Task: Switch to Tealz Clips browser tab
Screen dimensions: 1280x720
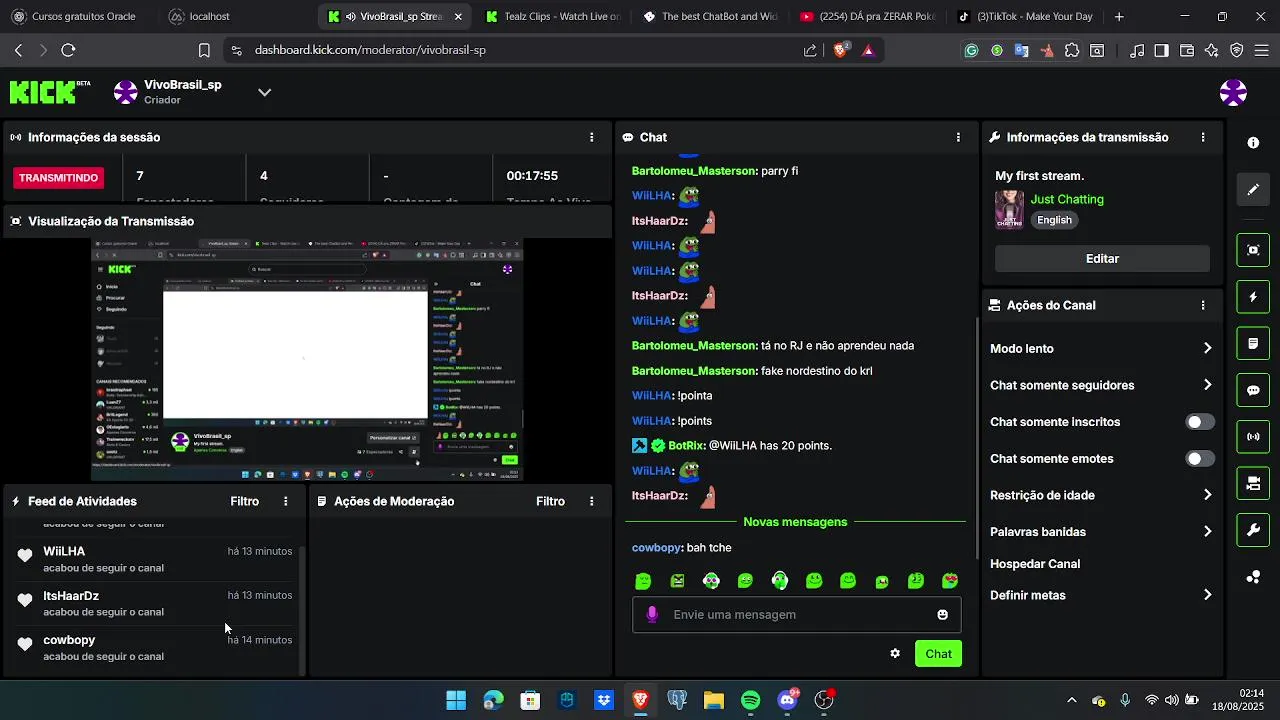Action: [x=552, y=17]
